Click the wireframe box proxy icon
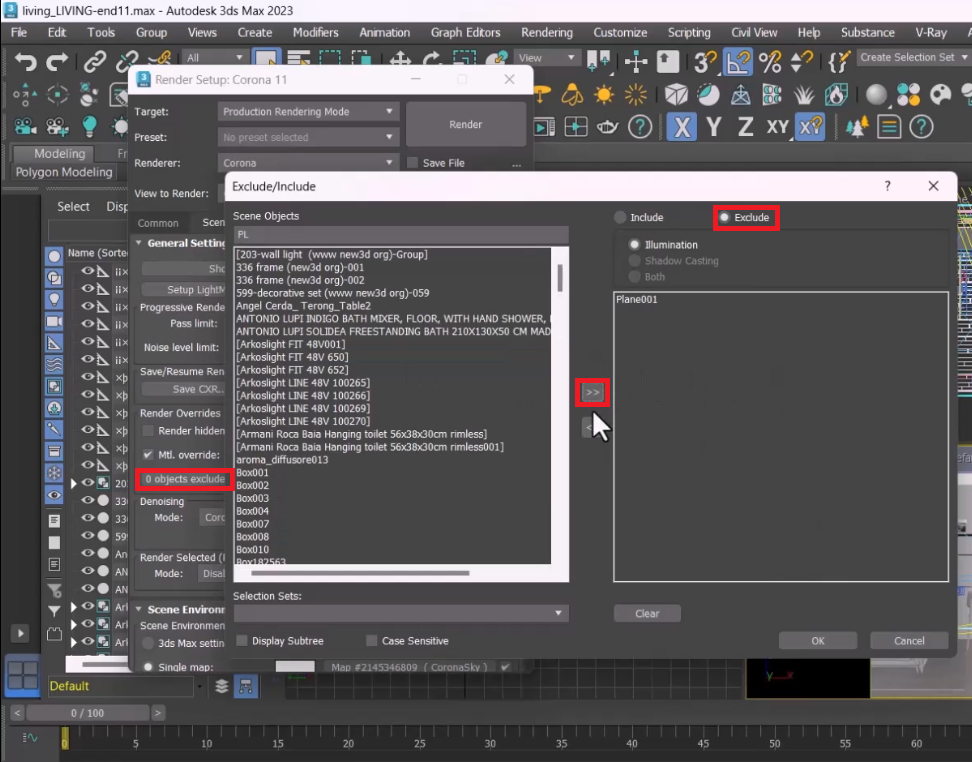The image size is (972, 762). pyautogui.click(x=676, y=94)
